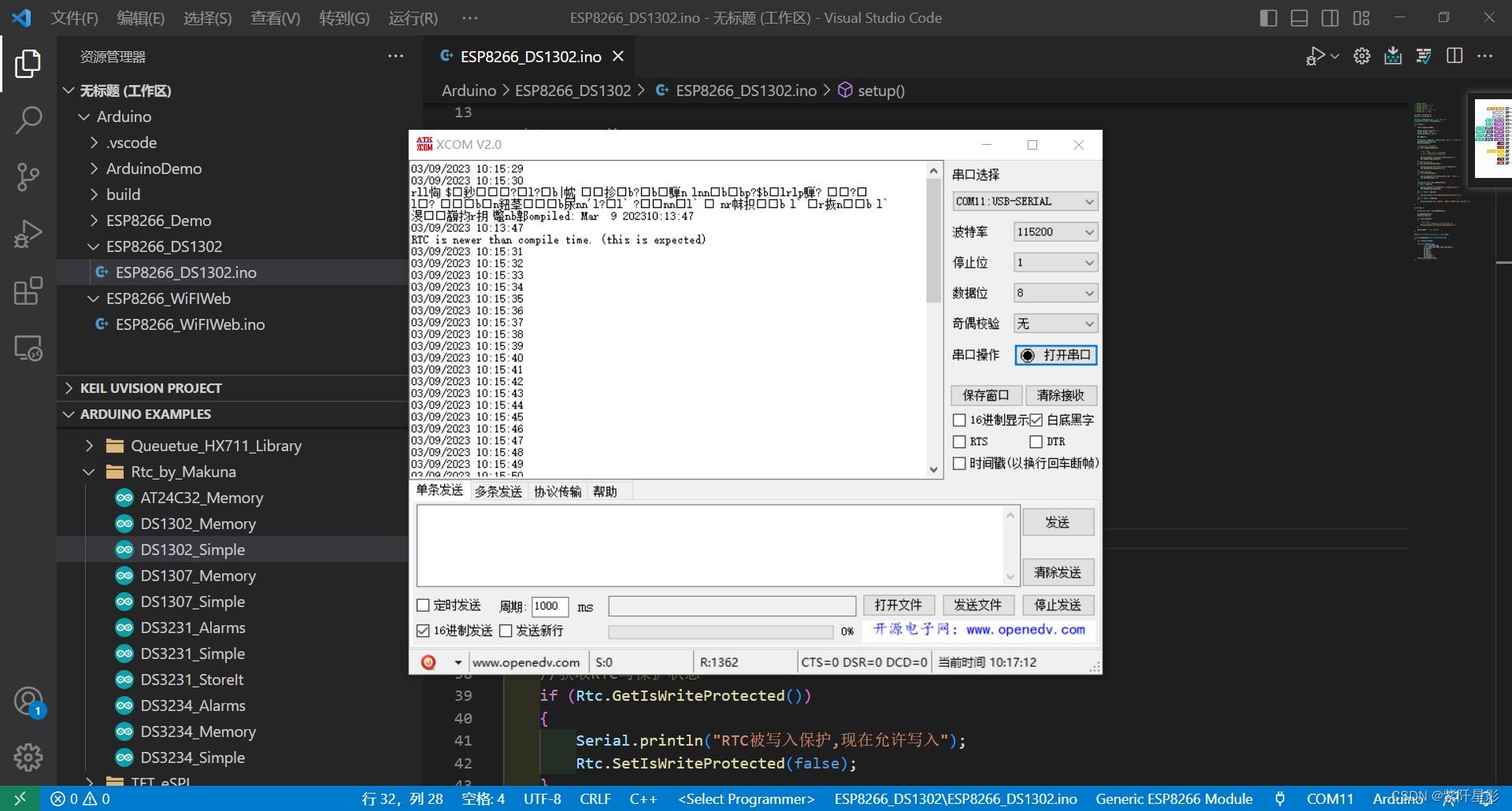Open the Run and Debug view
The image size is (1512, 811).
click(x=28, y=233)
